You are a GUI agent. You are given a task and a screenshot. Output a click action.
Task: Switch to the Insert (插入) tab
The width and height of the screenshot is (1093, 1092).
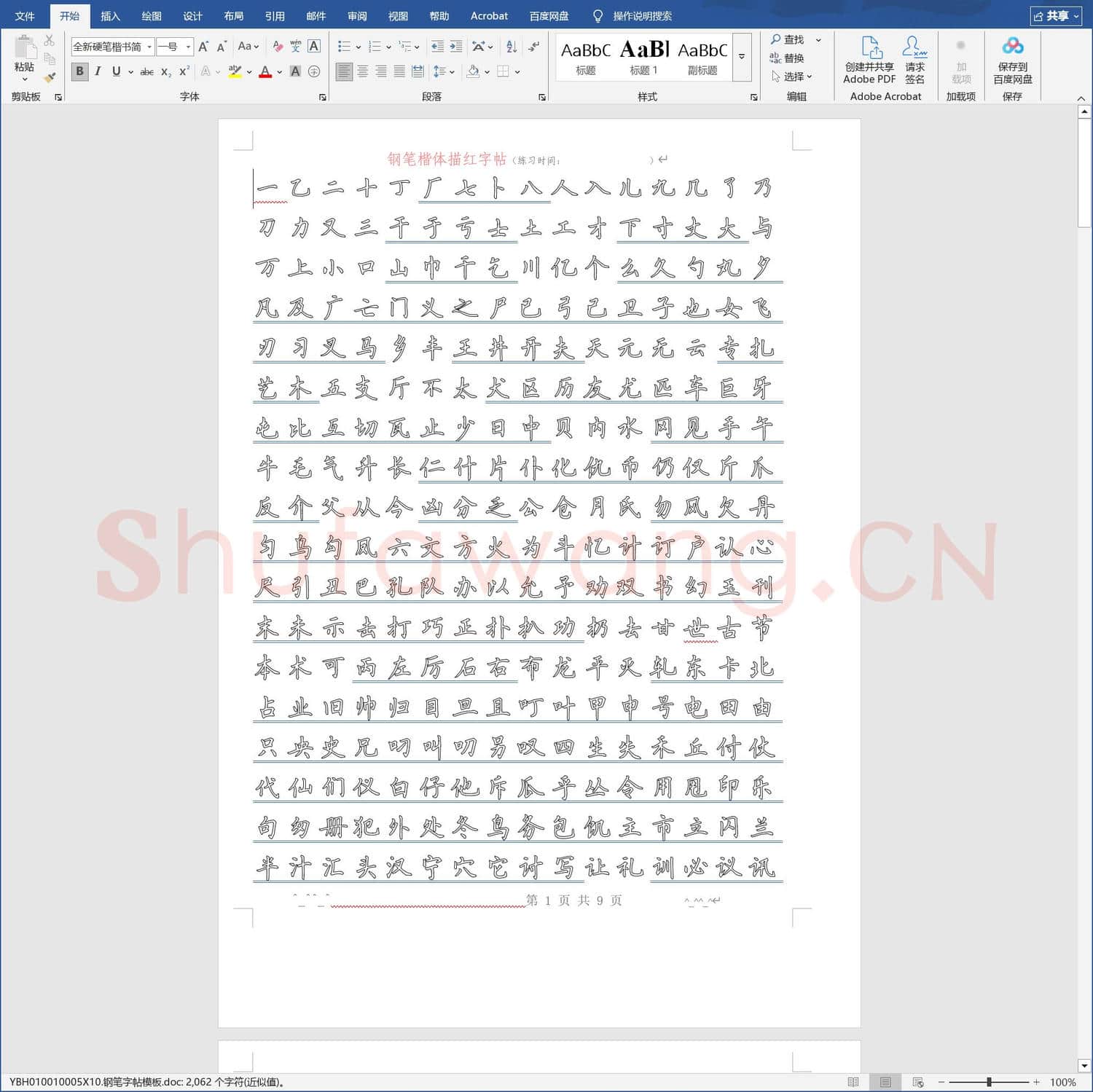(x=110, y=16)
